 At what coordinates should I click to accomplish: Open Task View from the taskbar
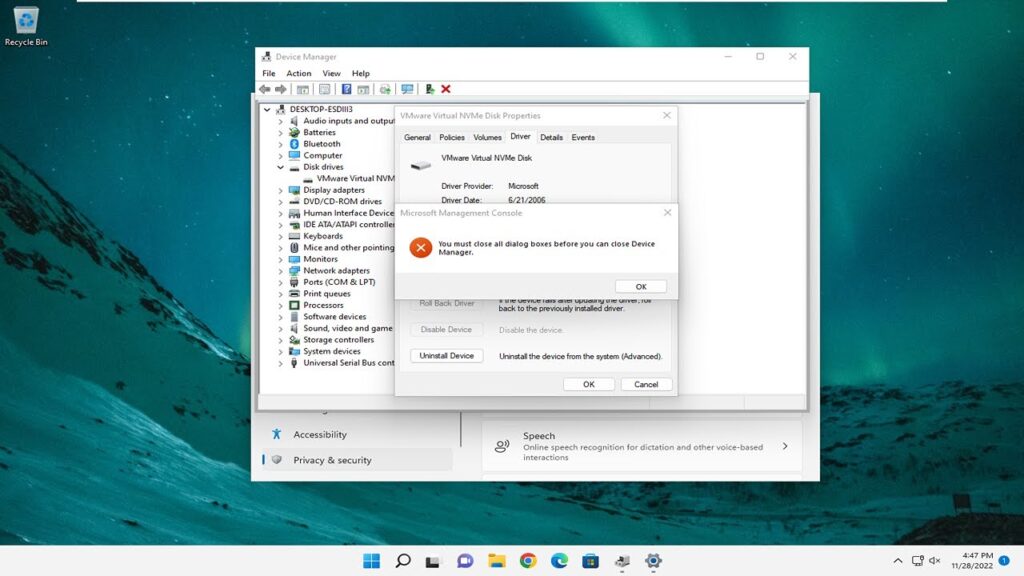433,560
